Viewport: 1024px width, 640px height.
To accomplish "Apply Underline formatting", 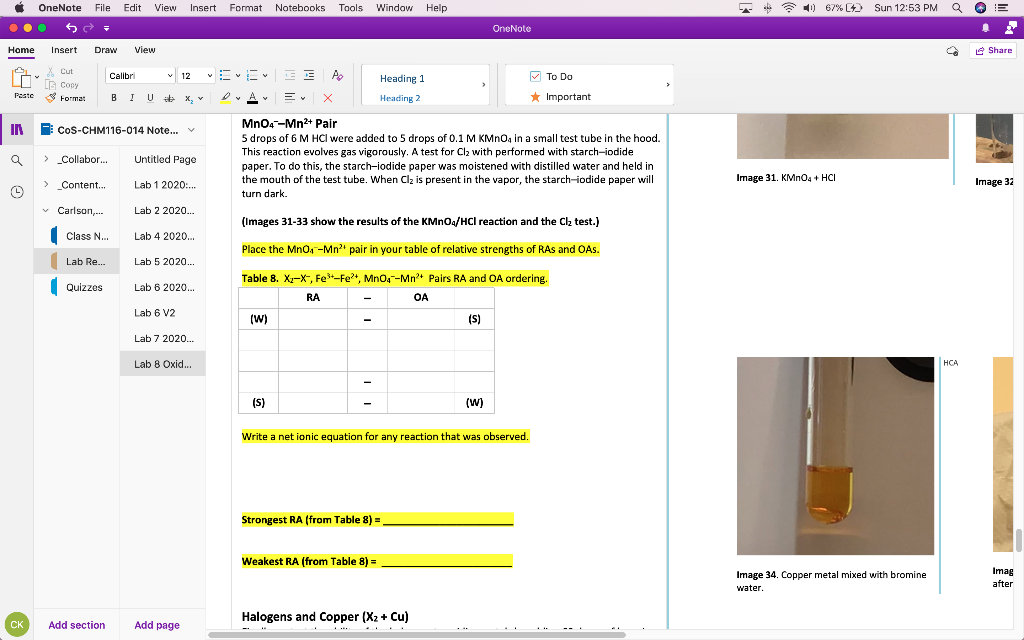I will click(150, 98).
